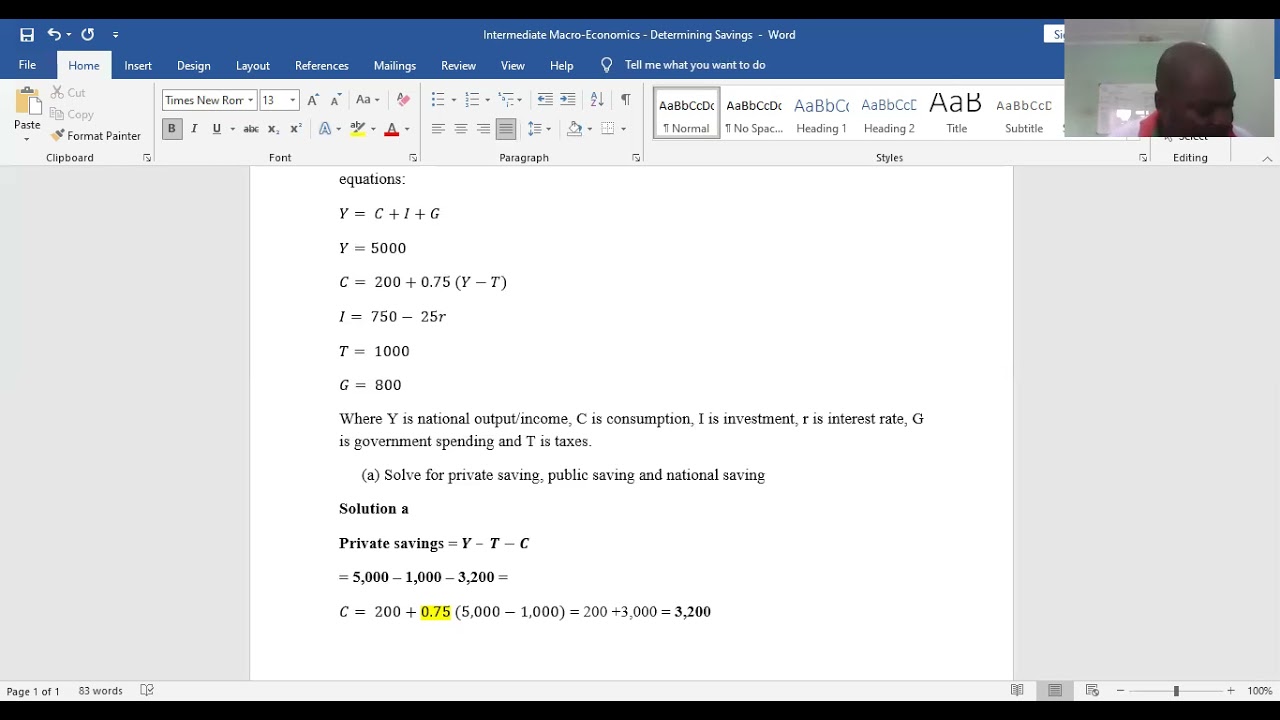Viewport: 1280px width, 720px height.
Task: Click the Borders icon
Action: click(x=608, y=129)
